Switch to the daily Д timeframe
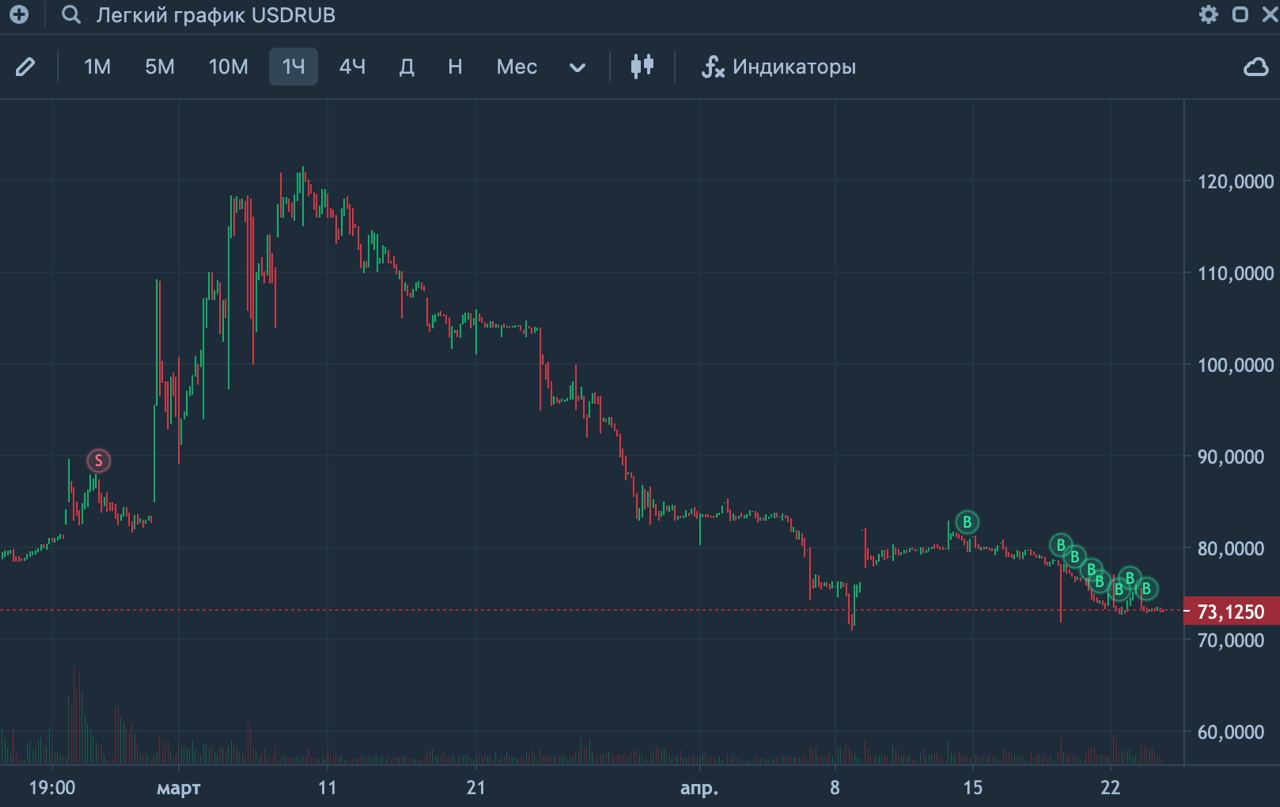Screen dimensions: 1280x807 [x=407, y=67]
